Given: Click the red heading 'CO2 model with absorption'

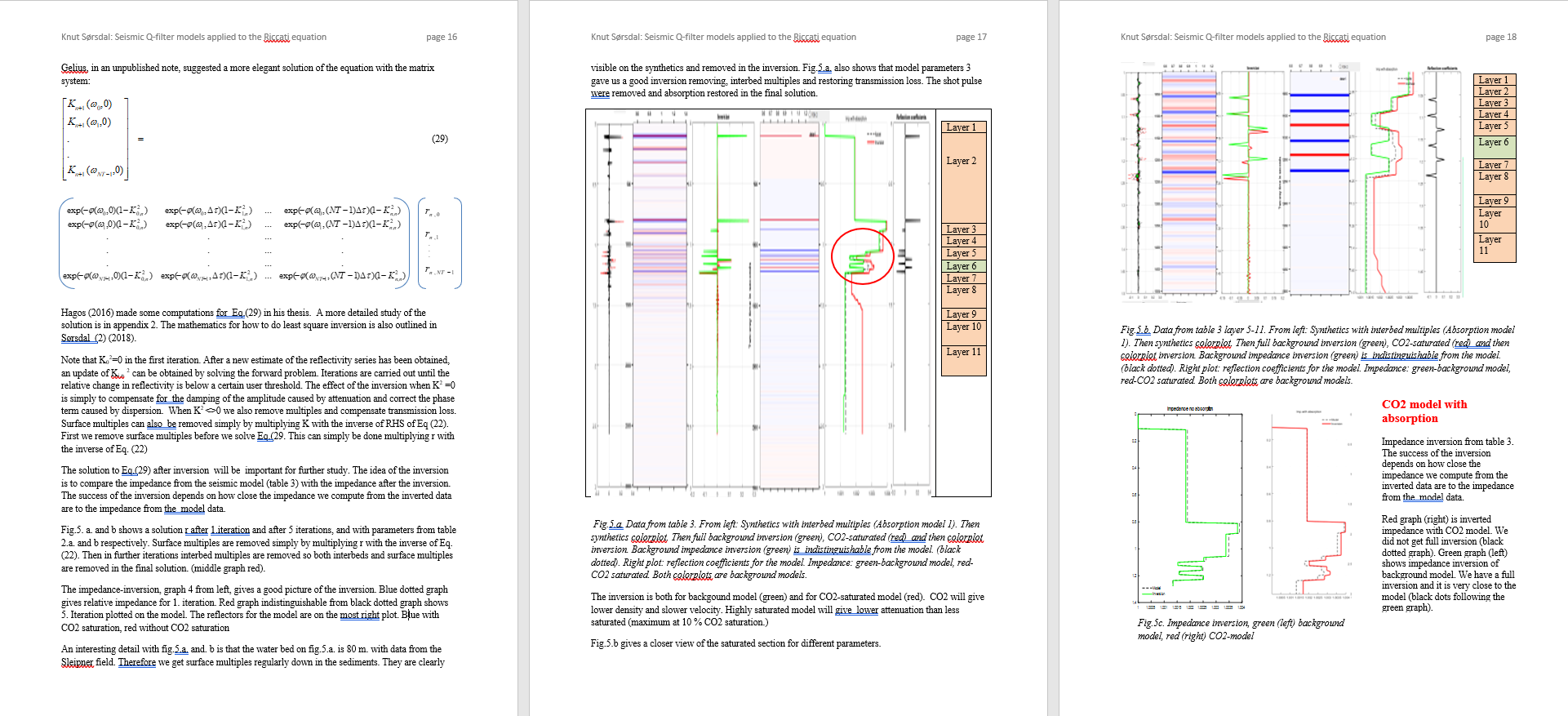Looking at the screenshot, I should click(1424, 411).
